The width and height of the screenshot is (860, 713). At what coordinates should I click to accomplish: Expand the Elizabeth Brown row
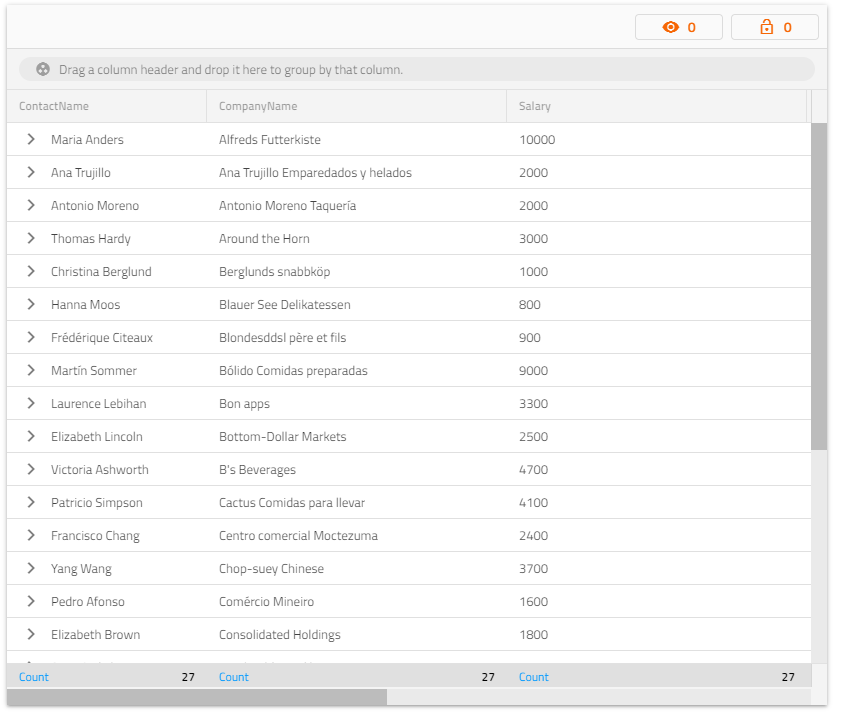point(29,634)
